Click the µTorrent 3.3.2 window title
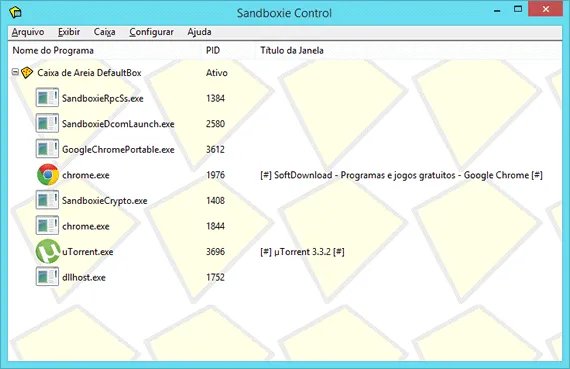The width and height of the screenshot is (570, 369). pyautogui.click(x=302, y=252)
